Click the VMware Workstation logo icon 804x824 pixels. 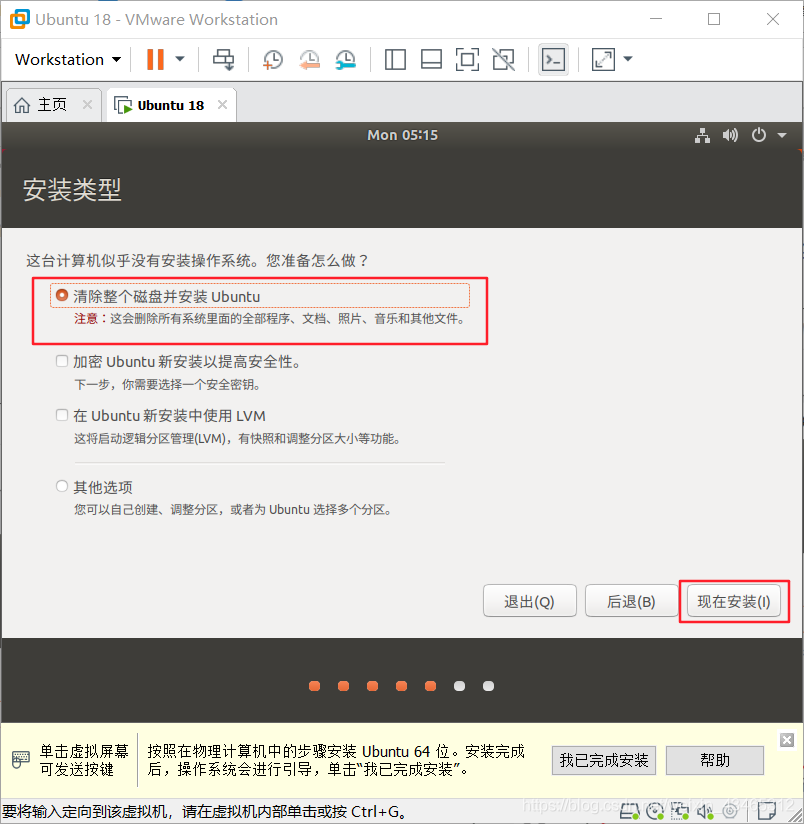coord(19,19)
